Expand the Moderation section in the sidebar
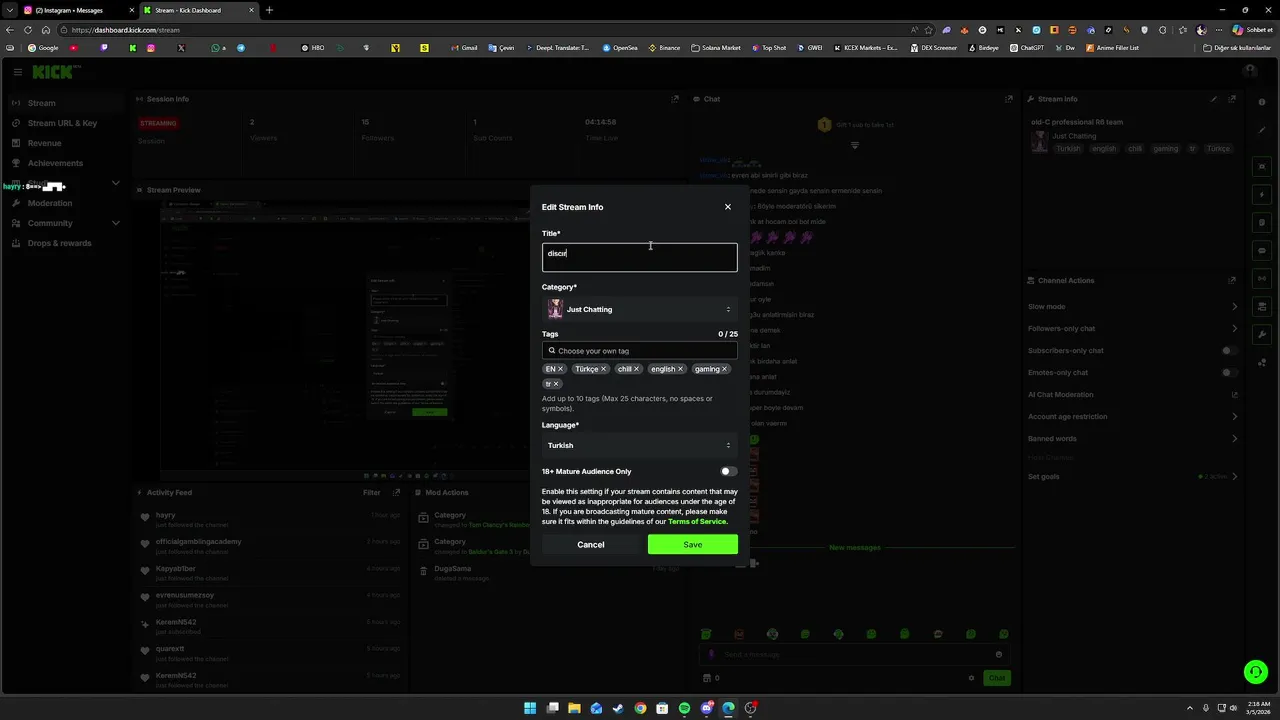The image size is (1280, 720). 65,203
